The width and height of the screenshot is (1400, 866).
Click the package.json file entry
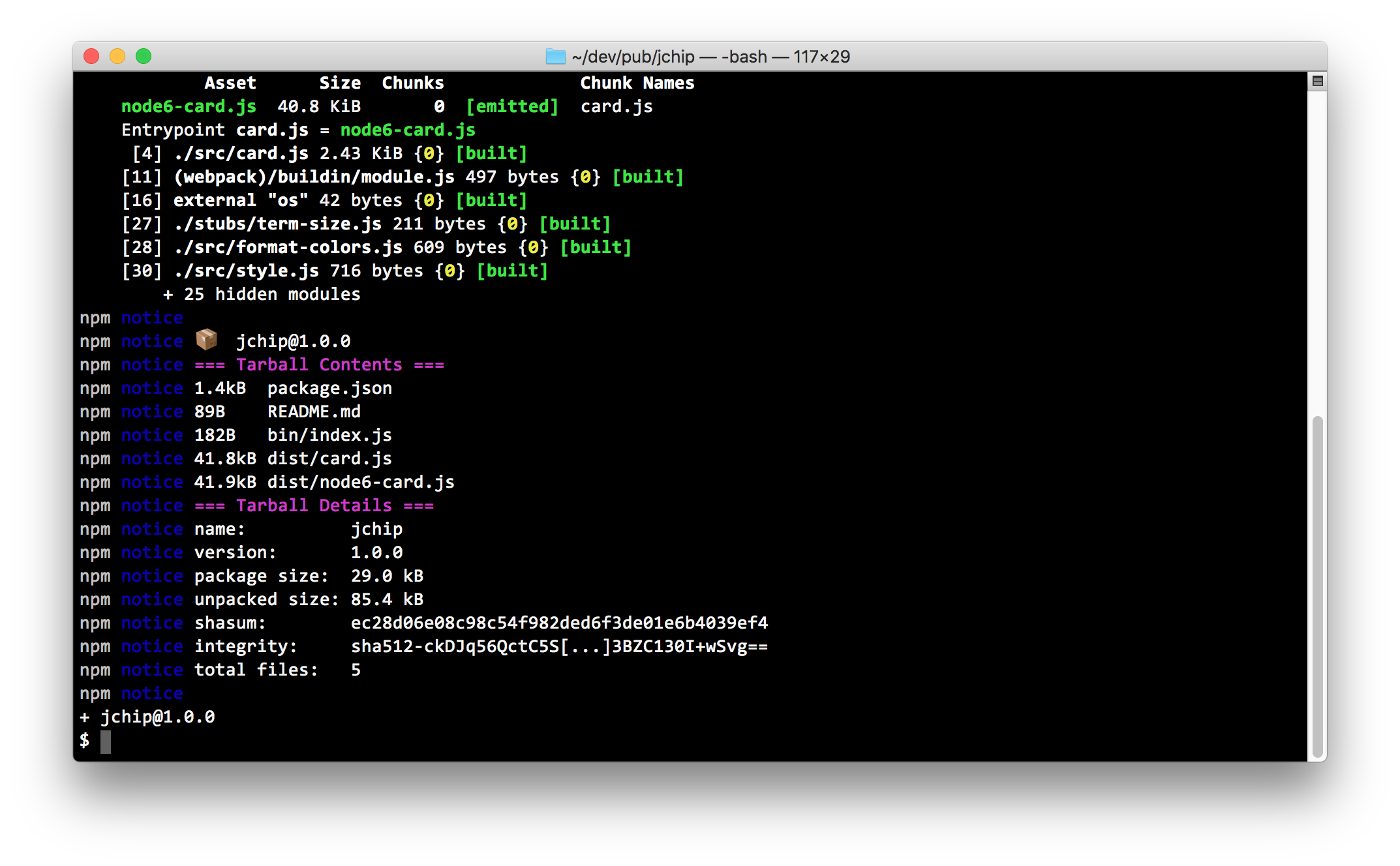coord(329,388)
